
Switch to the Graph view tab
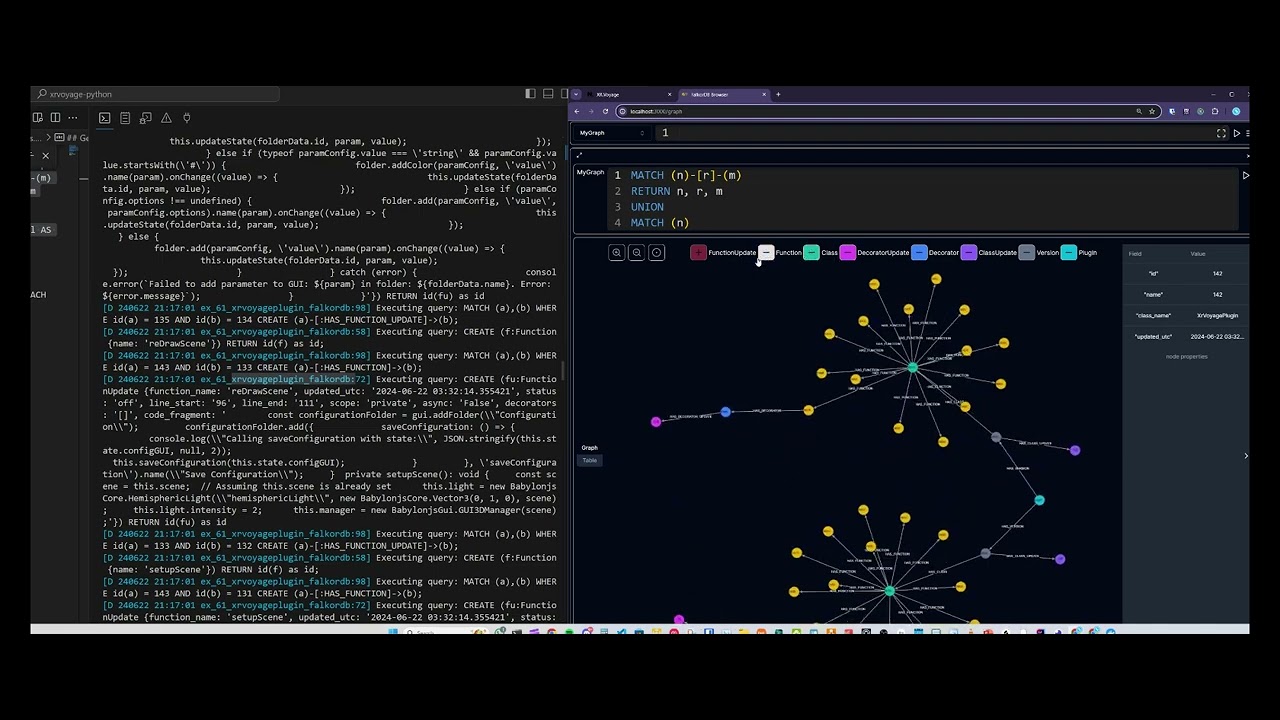590,448
